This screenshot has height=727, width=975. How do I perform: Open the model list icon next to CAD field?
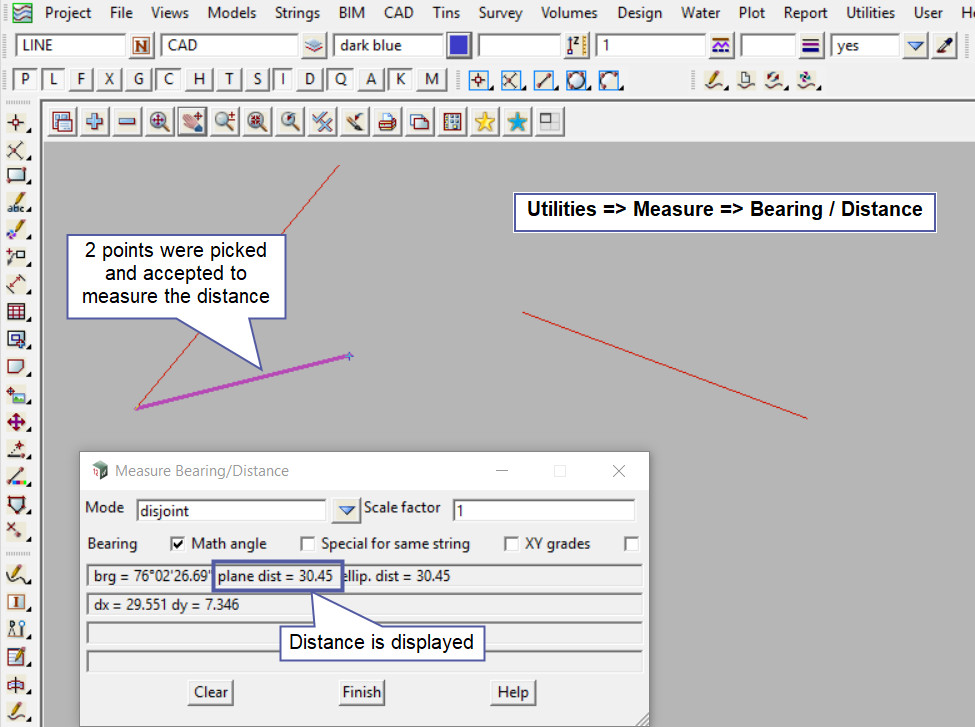(315, 45)
